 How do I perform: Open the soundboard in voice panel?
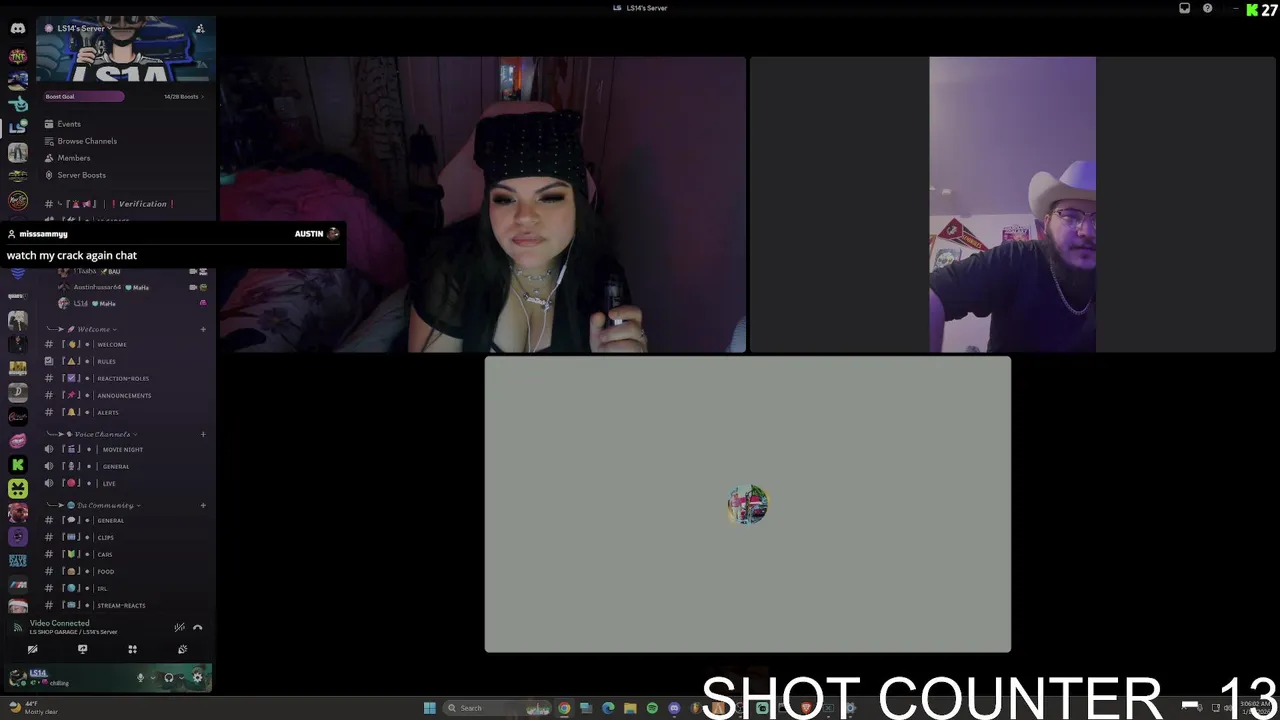coord(182,649)
